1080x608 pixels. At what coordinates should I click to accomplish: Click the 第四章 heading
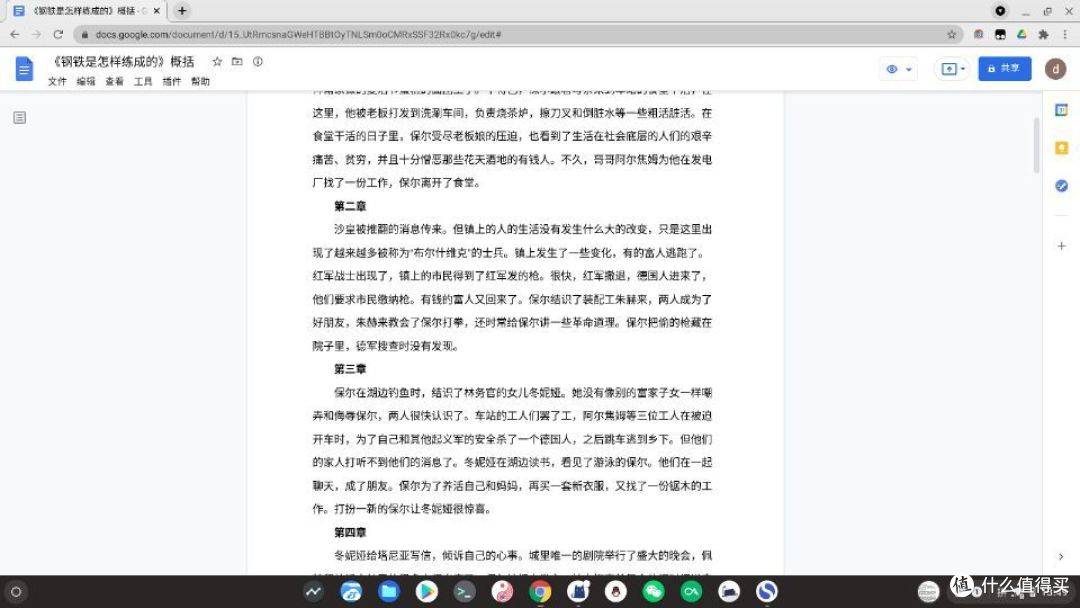(350, 532)
